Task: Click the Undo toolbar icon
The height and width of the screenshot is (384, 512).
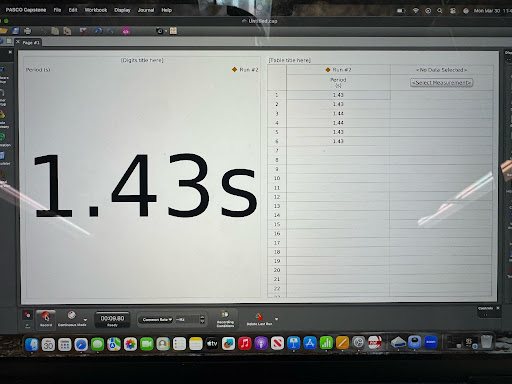Action: 98,31
